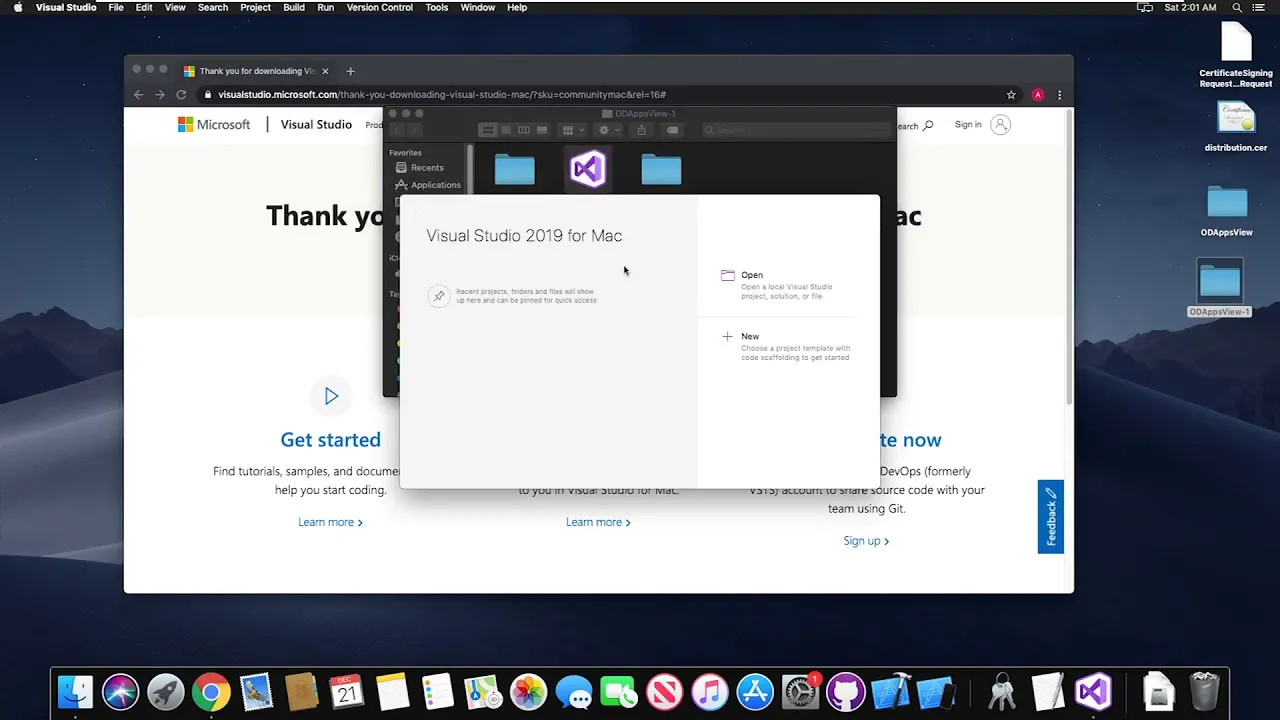
Task: Switch Finder to icon view
Action: click(x=488, y=130)
